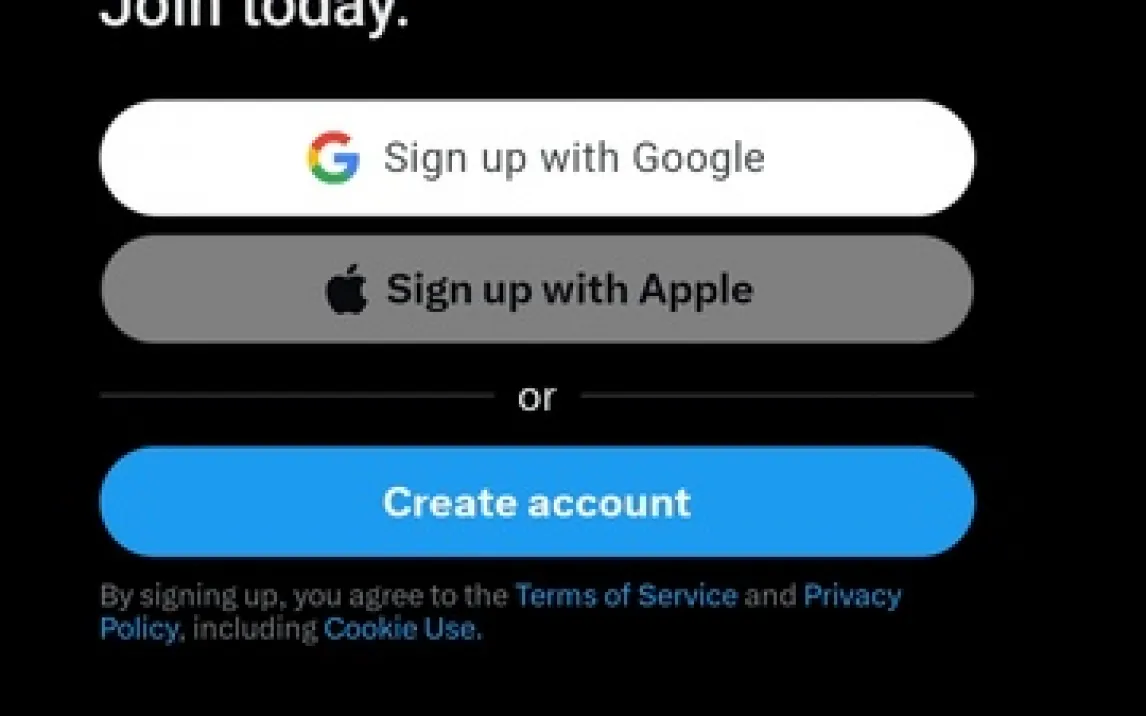
Task: Click the word "and" between the links
Action: tap(770, 595)
